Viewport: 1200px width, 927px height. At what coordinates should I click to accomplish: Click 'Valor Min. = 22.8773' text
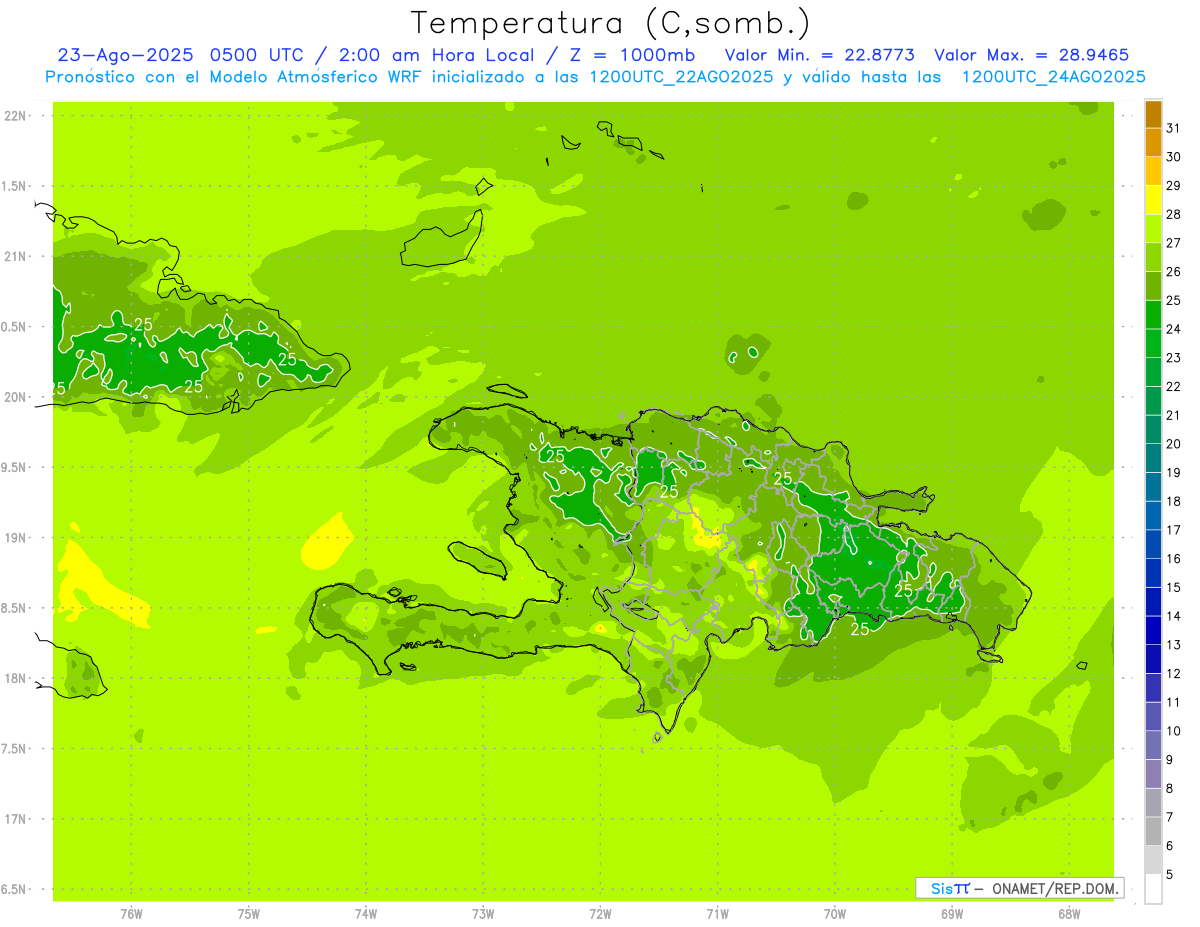coord(819,55)
